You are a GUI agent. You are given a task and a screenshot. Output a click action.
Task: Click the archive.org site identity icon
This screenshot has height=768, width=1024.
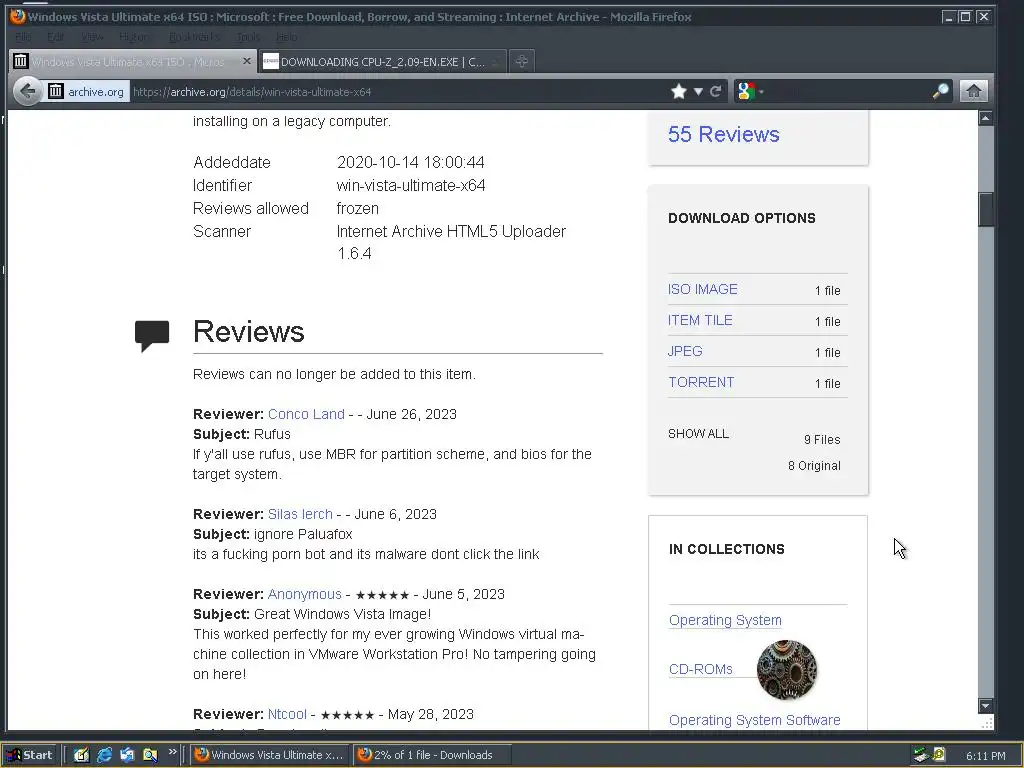tap(87, 91)
